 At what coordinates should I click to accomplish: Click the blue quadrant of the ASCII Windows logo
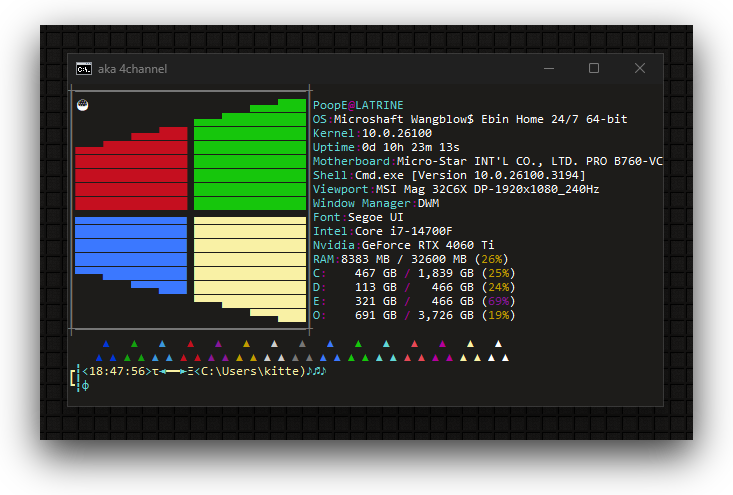(x=131, y=255)
